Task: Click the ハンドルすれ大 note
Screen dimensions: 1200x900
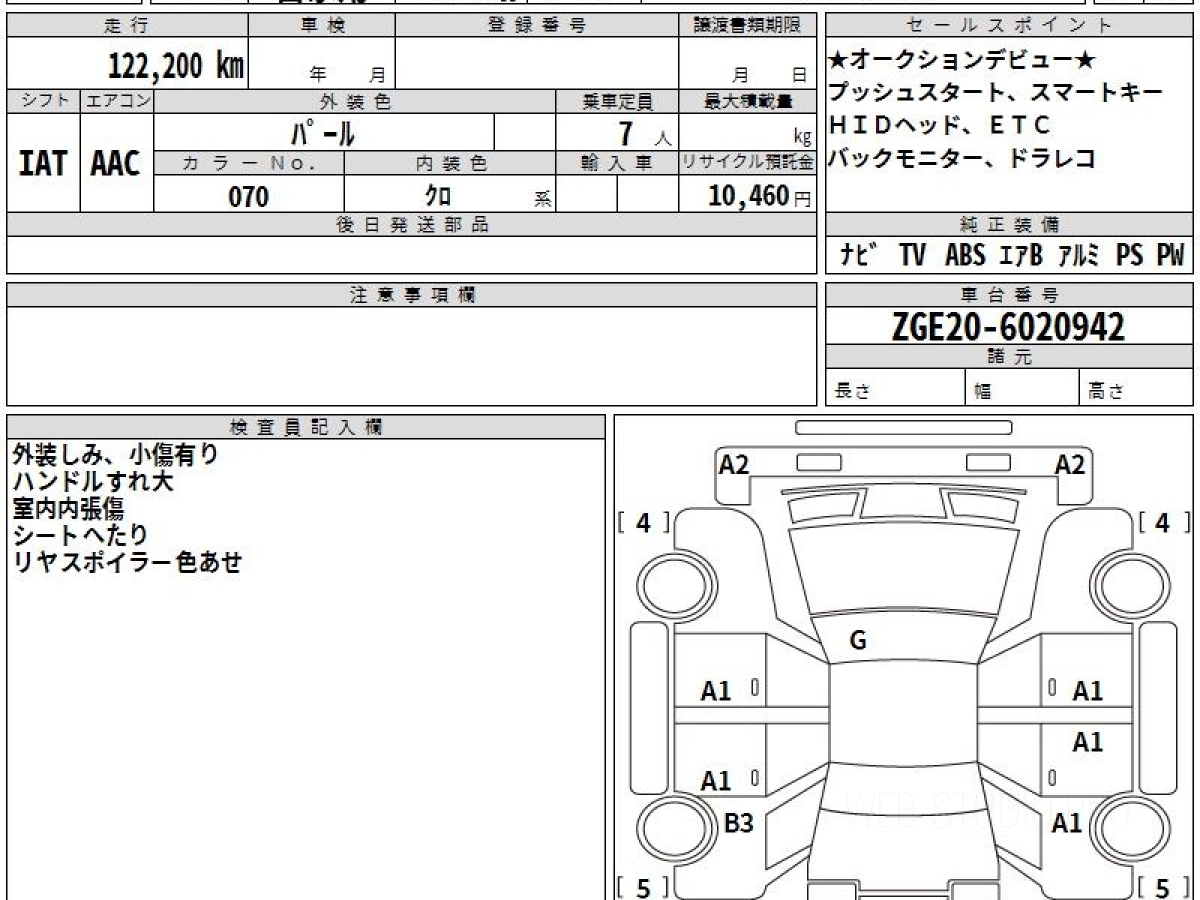Action: tap(93, 482)
